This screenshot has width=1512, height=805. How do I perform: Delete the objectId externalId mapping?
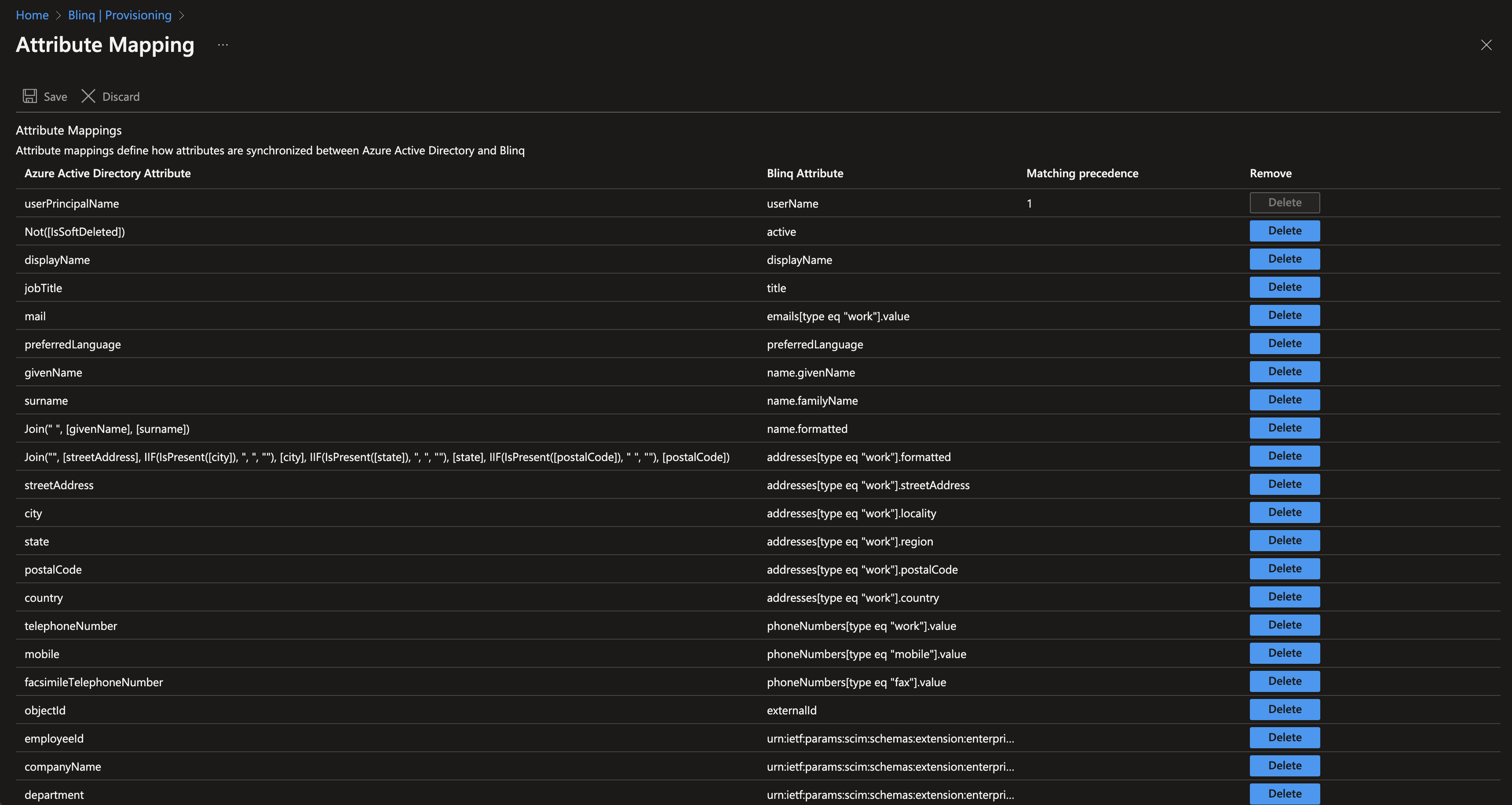[1284, 710]
